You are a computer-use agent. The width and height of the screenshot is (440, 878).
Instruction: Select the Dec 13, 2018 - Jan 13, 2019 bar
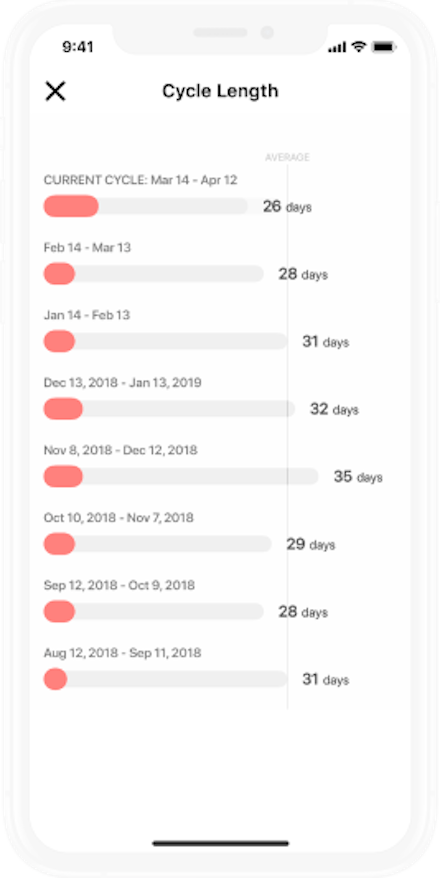169,409
